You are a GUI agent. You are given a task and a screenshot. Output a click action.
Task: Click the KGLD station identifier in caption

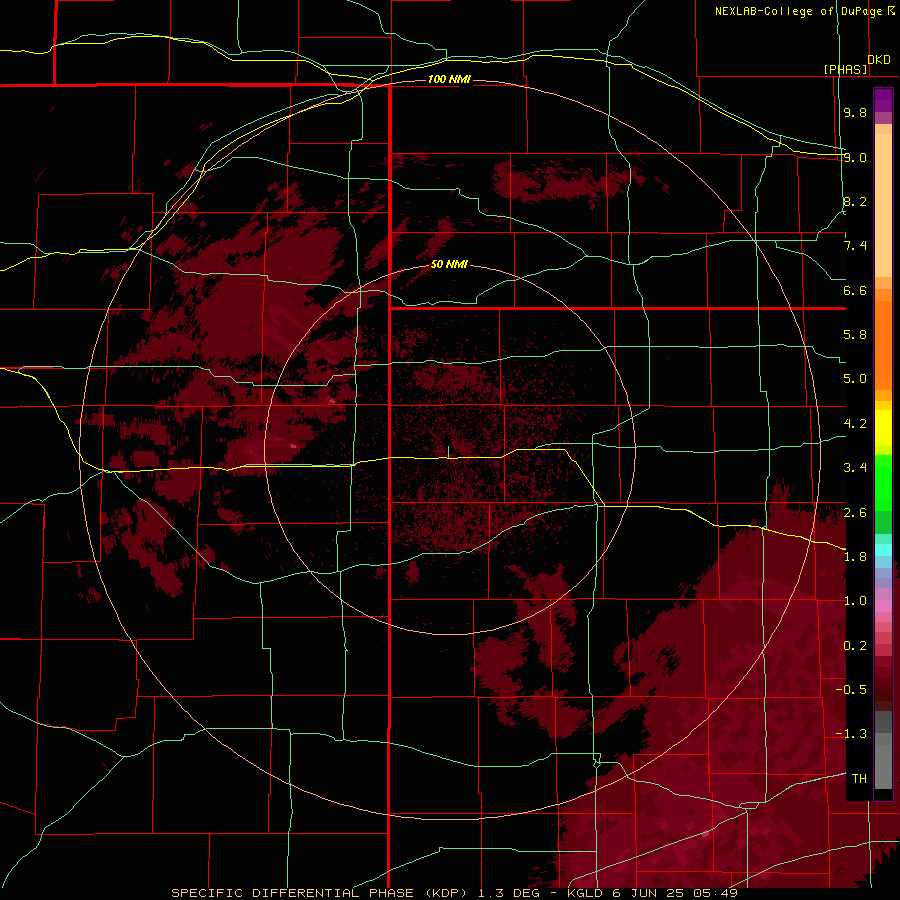click(x=585, y=893)
